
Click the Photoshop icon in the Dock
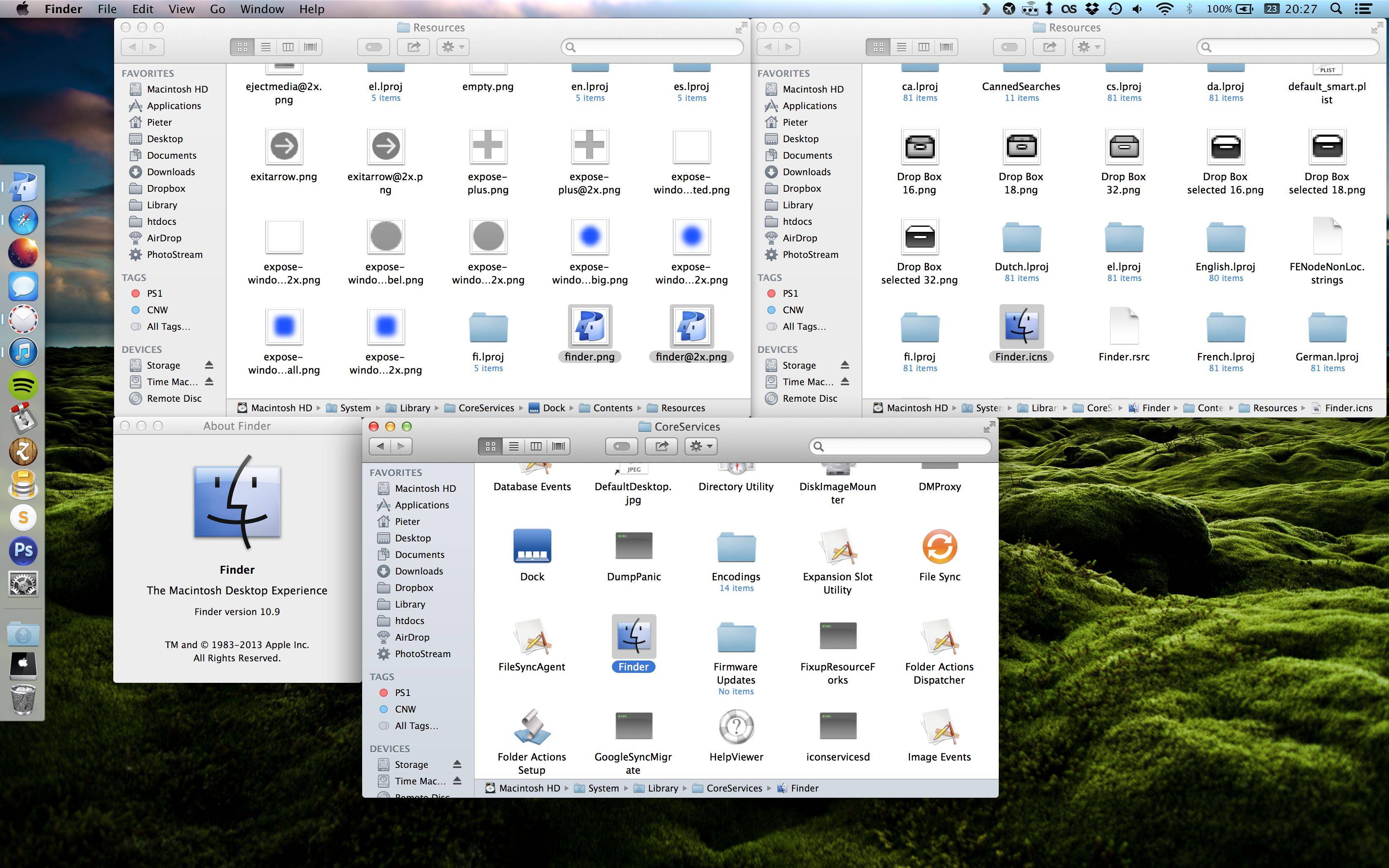(24, 550)
